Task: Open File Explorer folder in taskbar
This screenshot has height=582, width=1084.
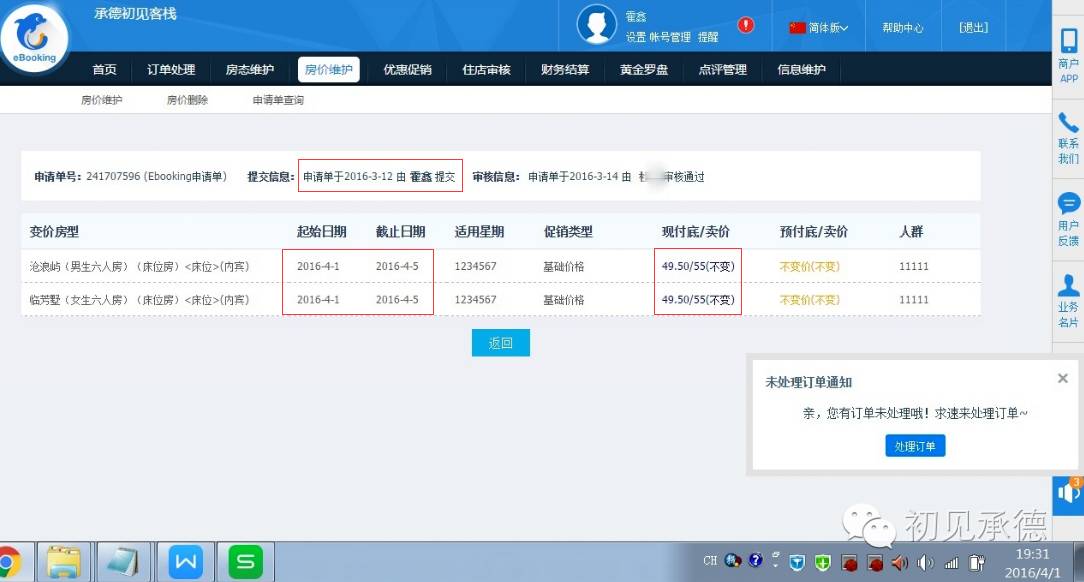Action: [64, 562]
